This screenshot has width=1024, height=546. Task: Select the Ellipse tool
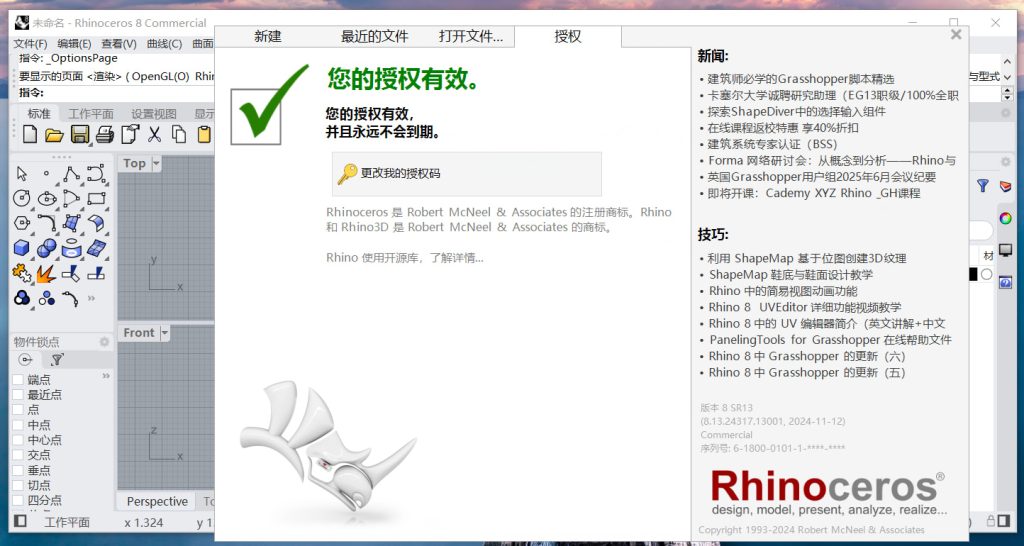pos(46,199)
